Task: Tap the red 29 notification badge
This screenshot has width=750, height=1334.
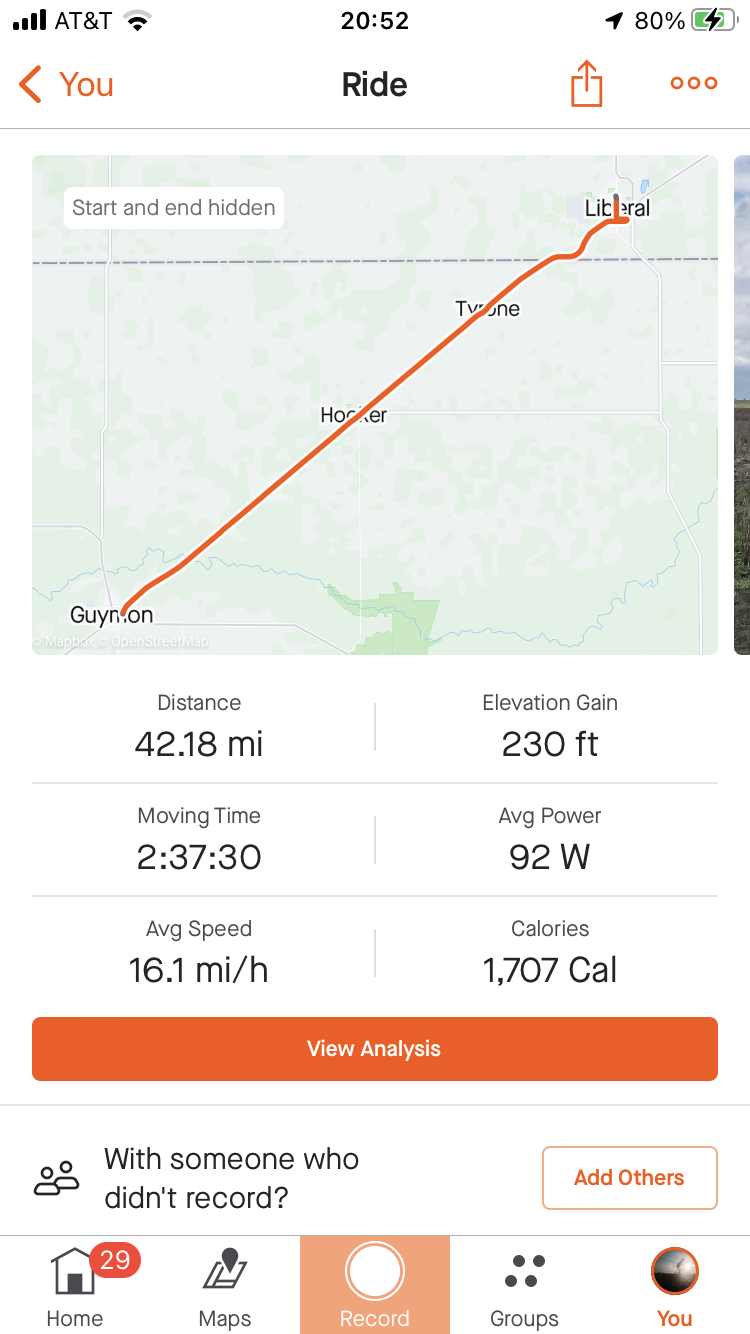Action: (x=115, y=1260)
